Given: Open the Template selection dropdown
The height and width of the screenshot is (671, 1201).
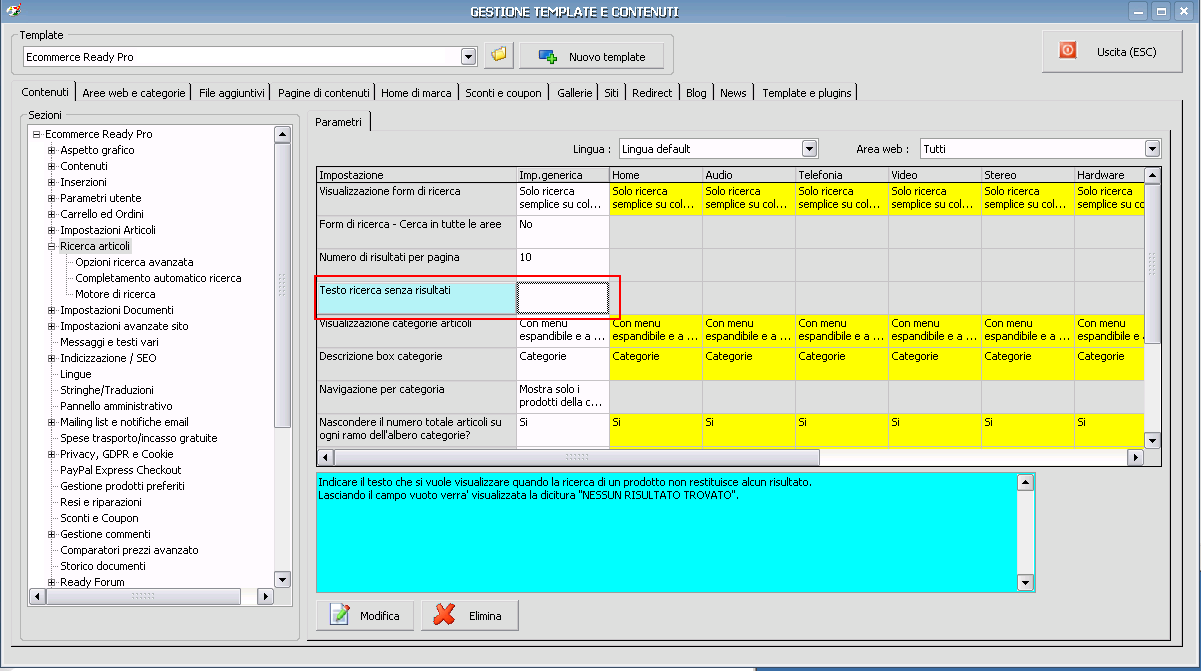Looking at the screenshot, I should click(x=468, y=57).
